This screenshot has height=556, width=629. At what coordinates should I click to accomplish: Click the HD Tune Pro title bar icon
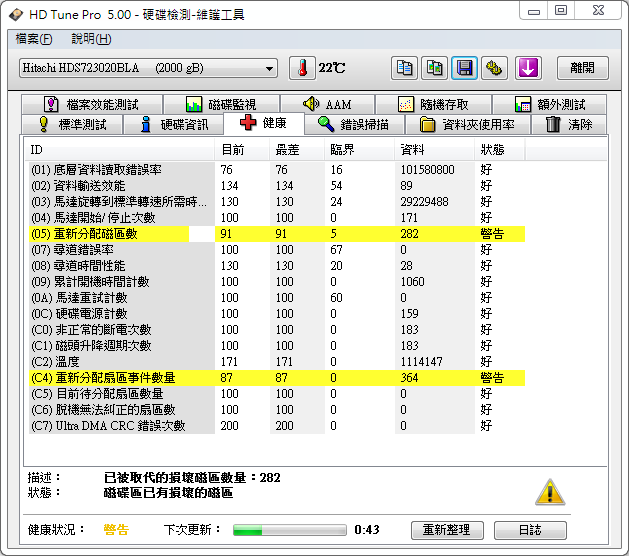(x=16, y=15)
